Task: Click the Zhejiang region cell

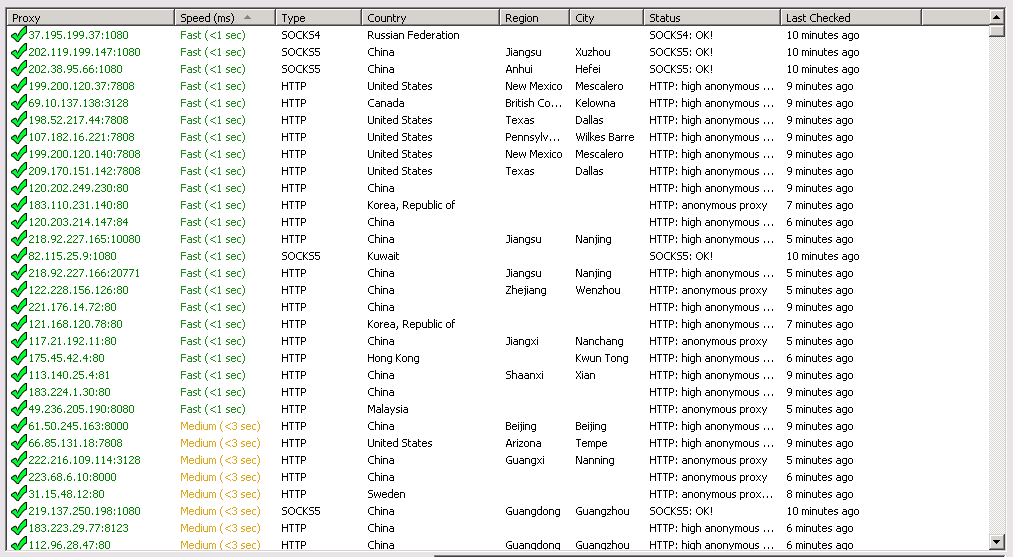Action: click(x=526, y=290)
